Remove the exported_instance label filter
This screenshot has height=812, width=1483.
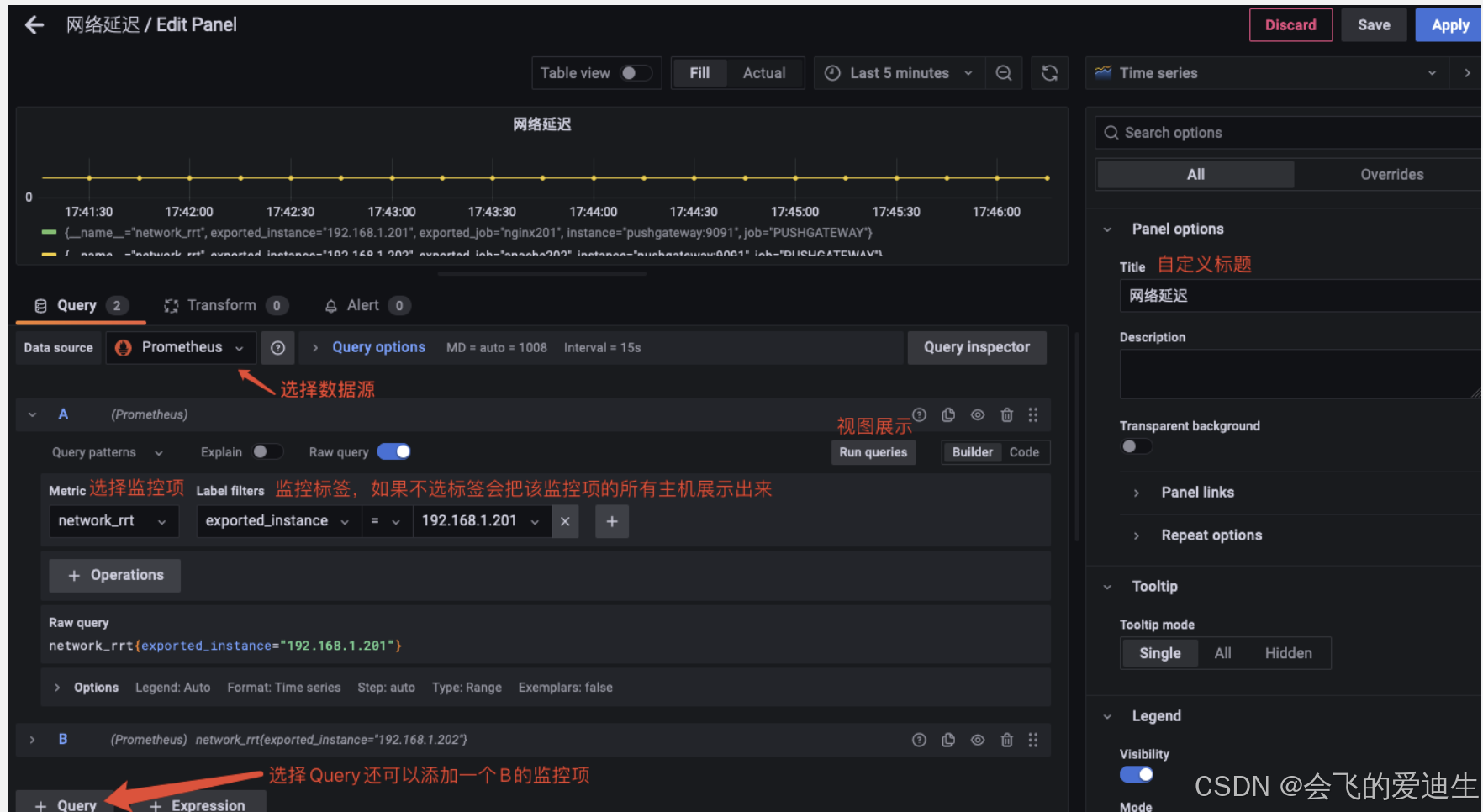(565, 521)
